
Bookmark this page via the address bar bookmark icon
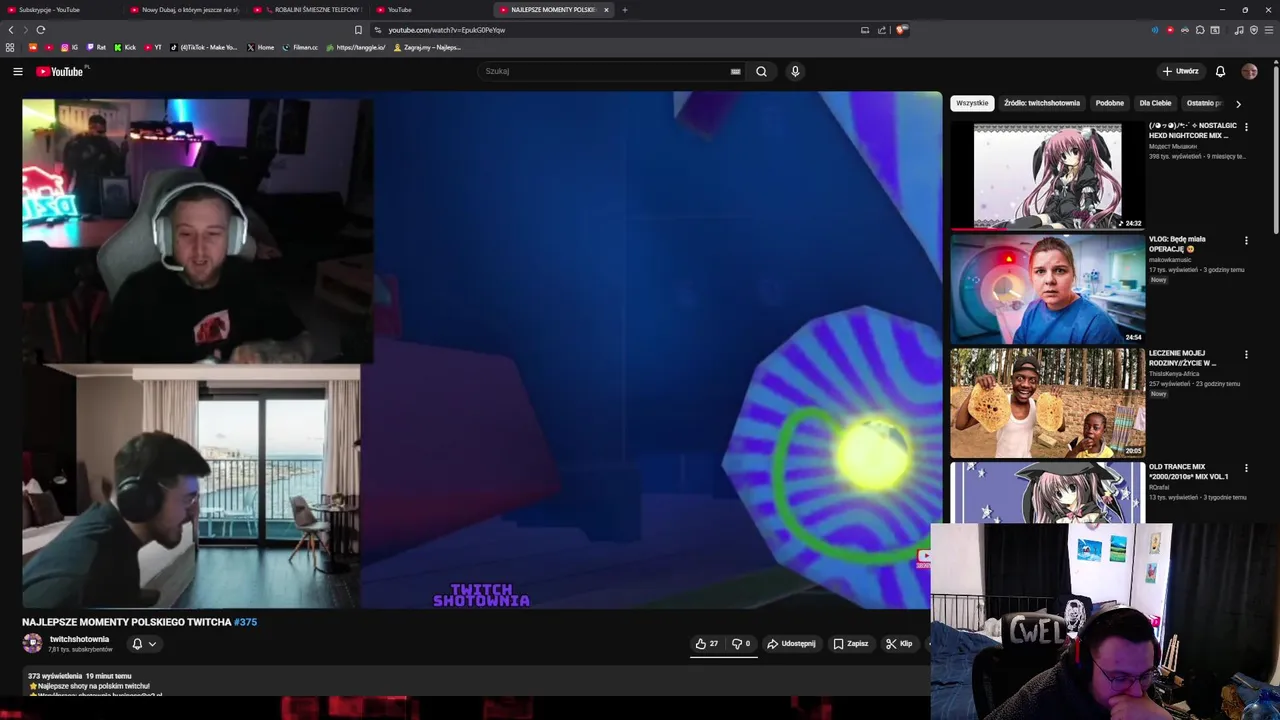pos(359,30)
